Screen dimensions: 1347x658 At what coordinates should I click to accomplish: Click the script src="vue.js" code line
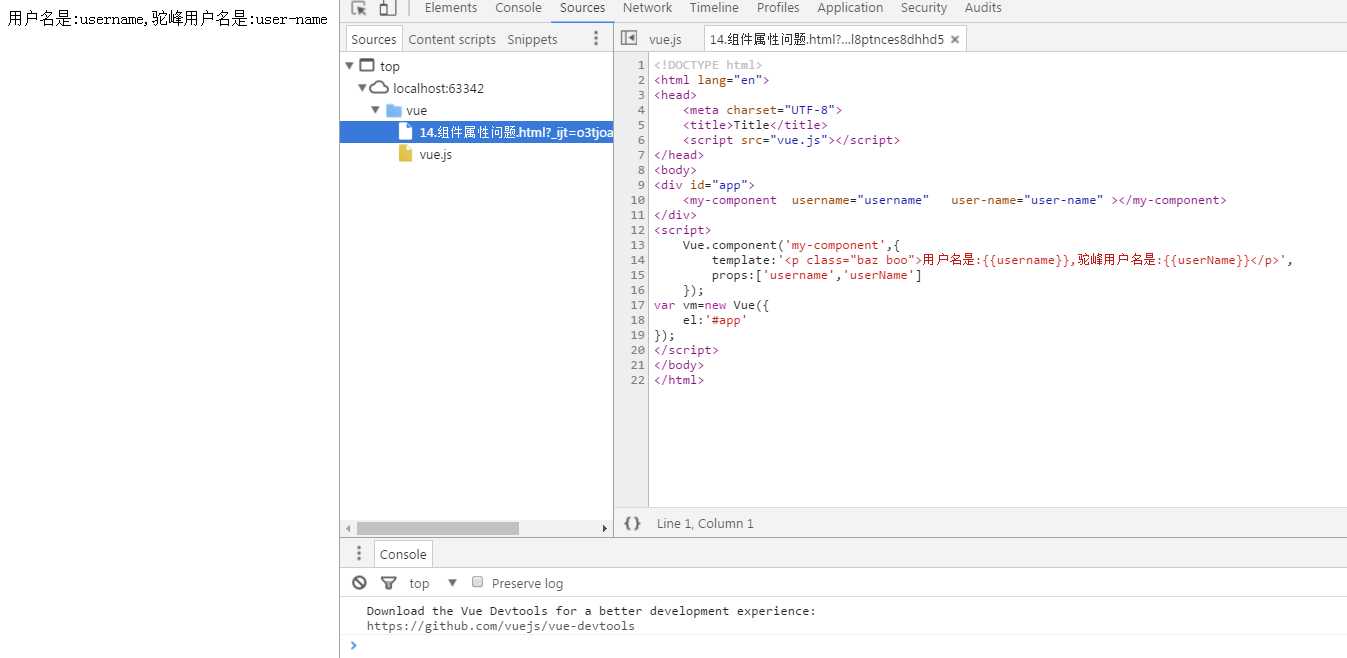tap(791, 140)
